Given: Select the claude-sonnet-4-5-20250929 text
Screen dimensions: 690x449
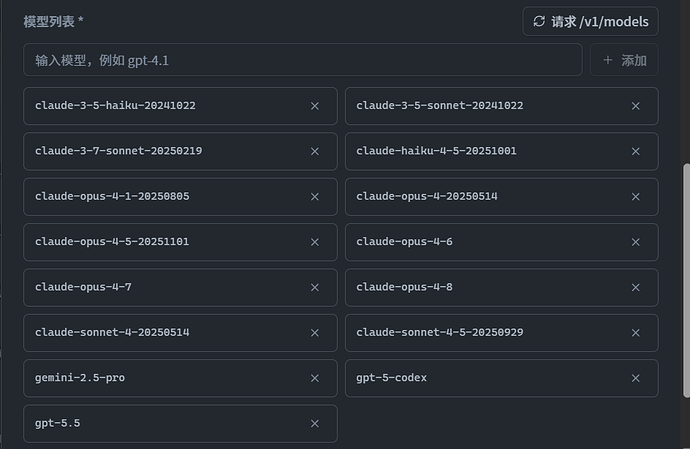Looking at the screenshot, I should pos(440,332).
